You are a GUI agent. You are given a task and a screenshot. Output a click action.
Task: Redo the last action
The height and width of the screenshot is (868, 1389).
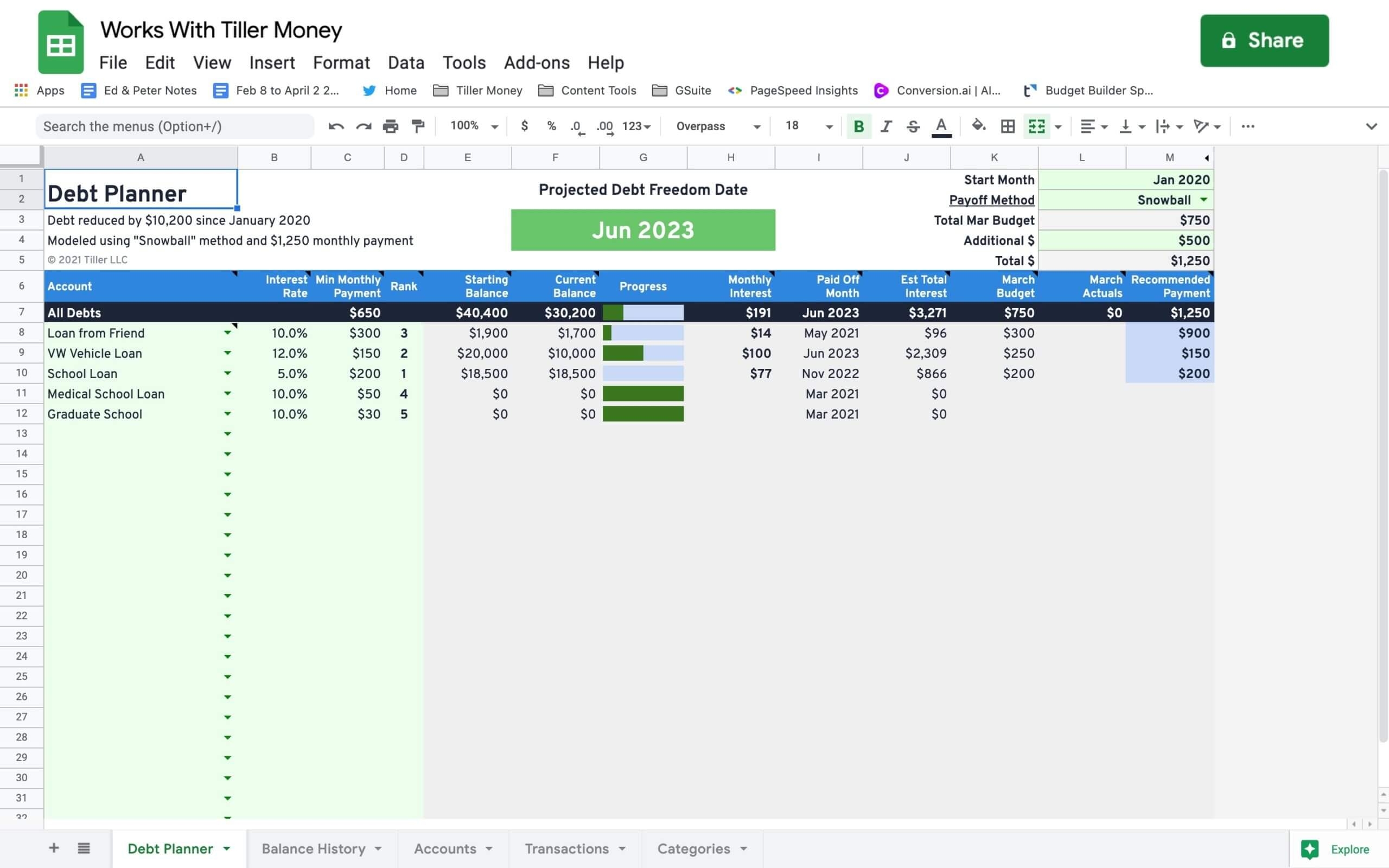pyautogui.click(x=363, y=126)
